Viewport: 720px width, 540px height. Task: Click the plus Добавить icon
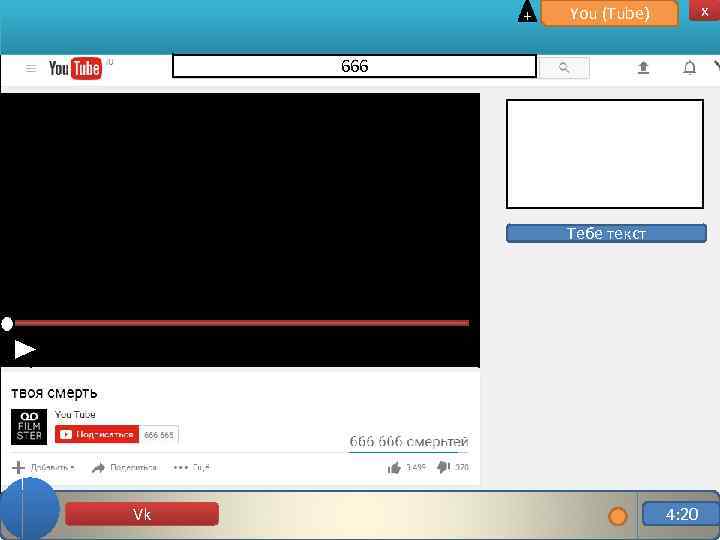(18, 467)
